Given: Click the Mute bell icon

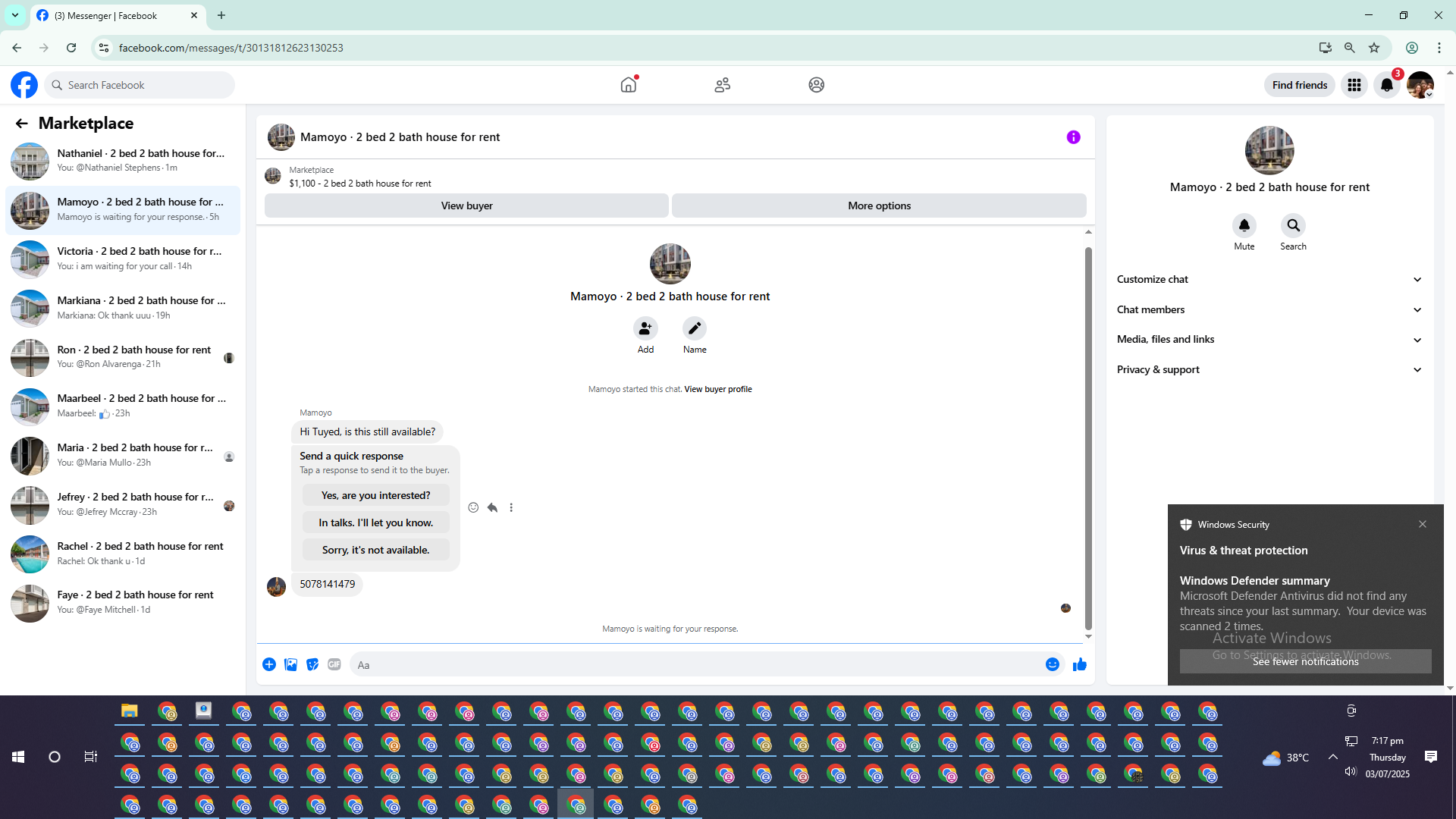Looking at the screenshot, I should 1244,226.
